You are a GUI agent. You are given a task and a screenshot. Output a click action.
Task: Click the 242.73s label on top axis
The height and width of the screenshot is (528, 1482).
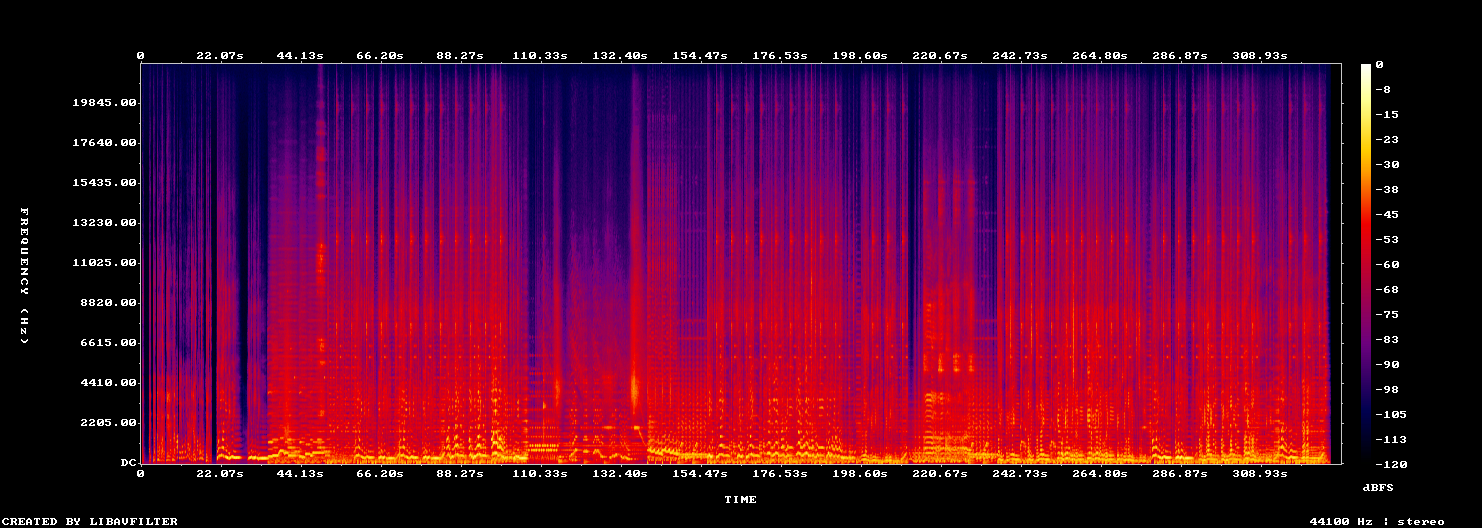pos(1019,55)
